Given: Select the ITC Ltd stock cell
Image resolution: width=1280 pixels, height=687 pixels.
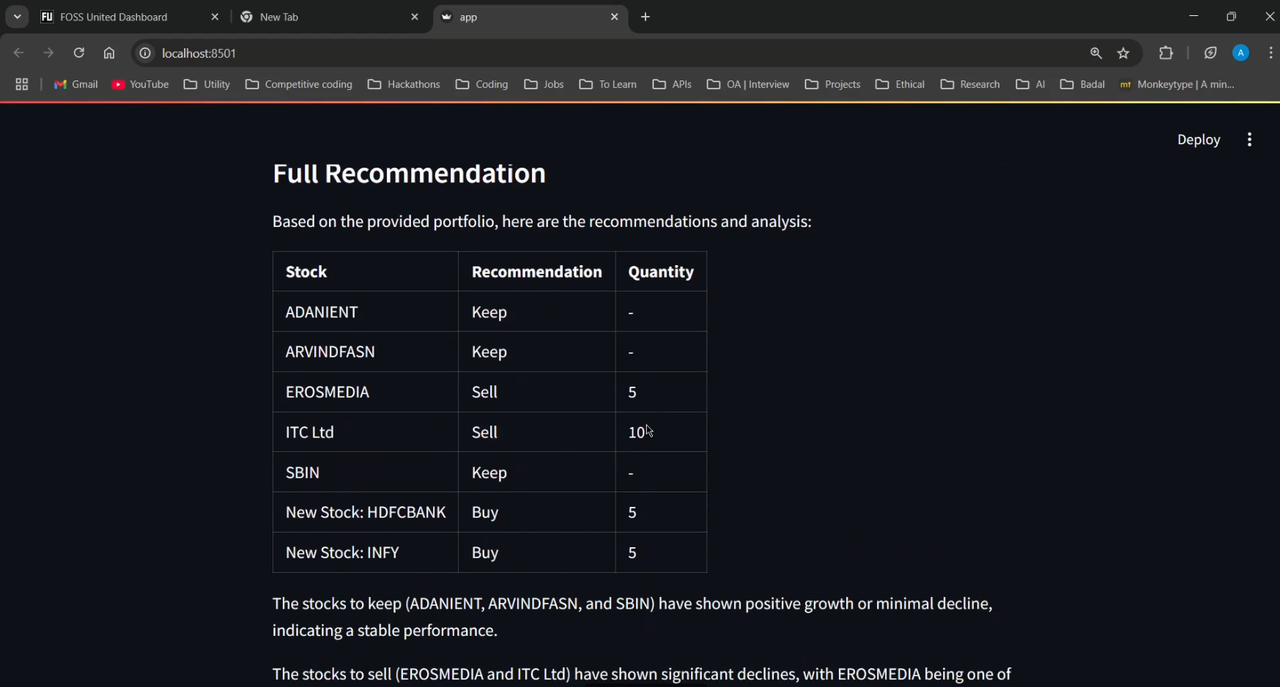Looking at the screenshot, I should point(365,432).
